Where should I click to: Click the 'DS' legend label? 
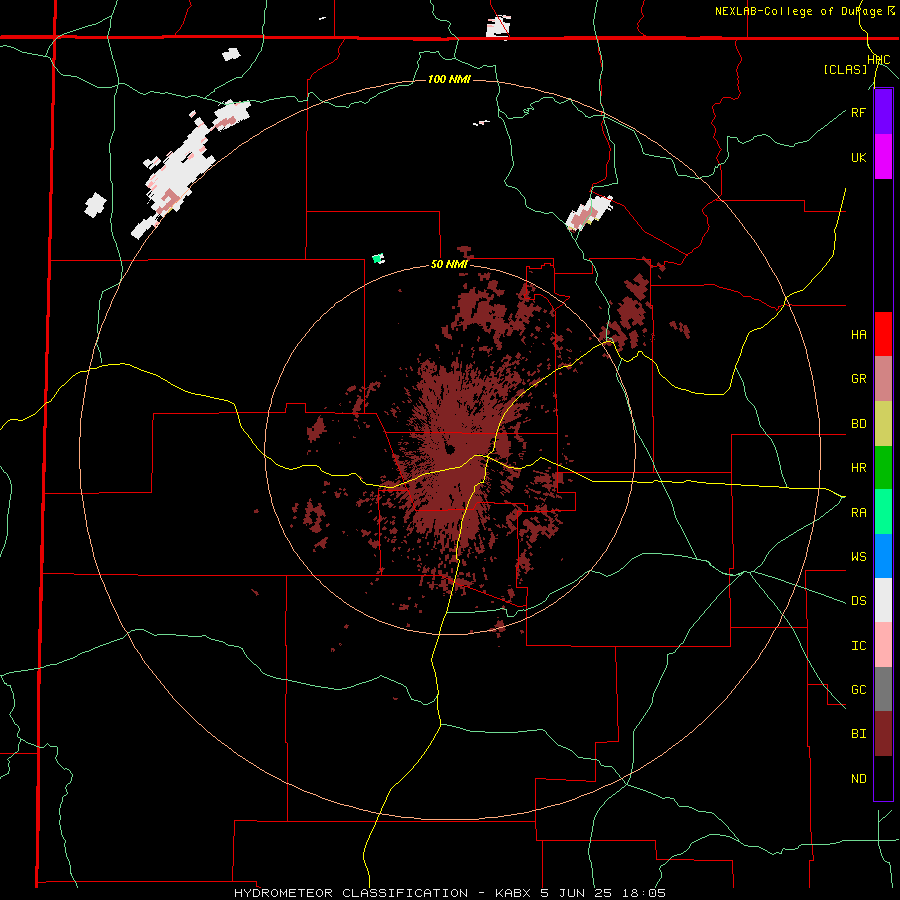858,601
